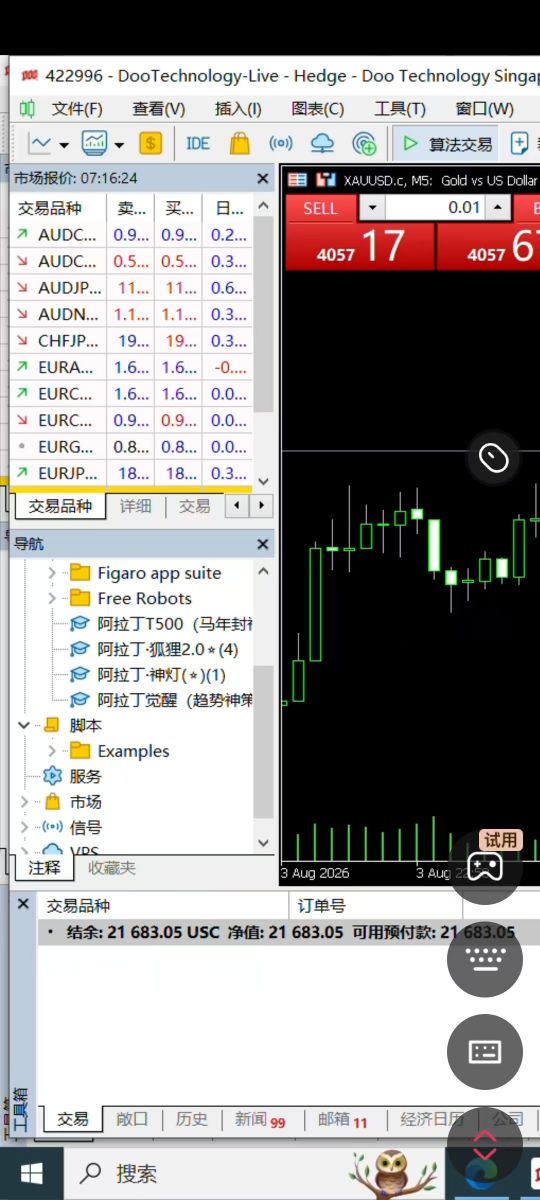Viewport: 540px width, 1200px height.
Task: Click the chart template toolbar icon
Action: click(x=96, y=143)
